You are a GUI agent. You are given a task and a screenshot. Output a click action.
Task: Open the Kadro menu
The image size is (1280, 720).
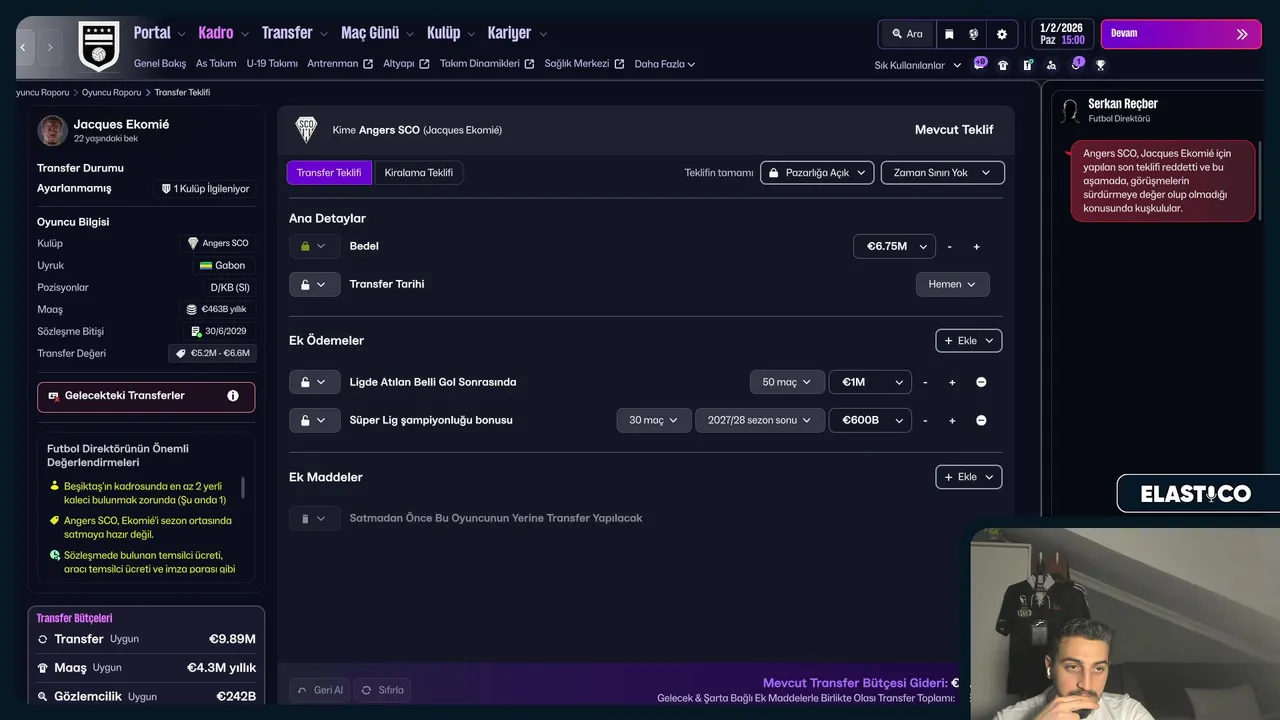(x=223, y=33)
